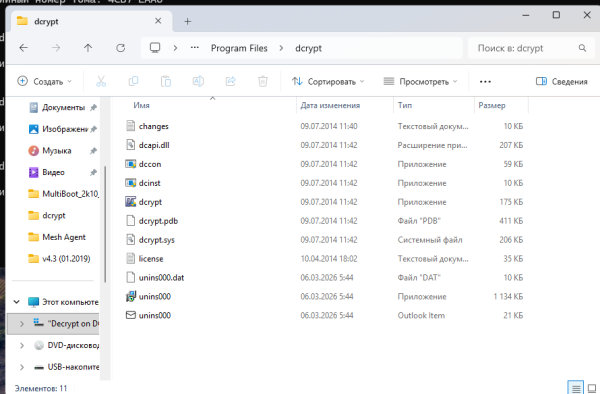Screen dimensions: 600x394
Task: Refresh the dcrypt folder view
Action: point(121,48)
